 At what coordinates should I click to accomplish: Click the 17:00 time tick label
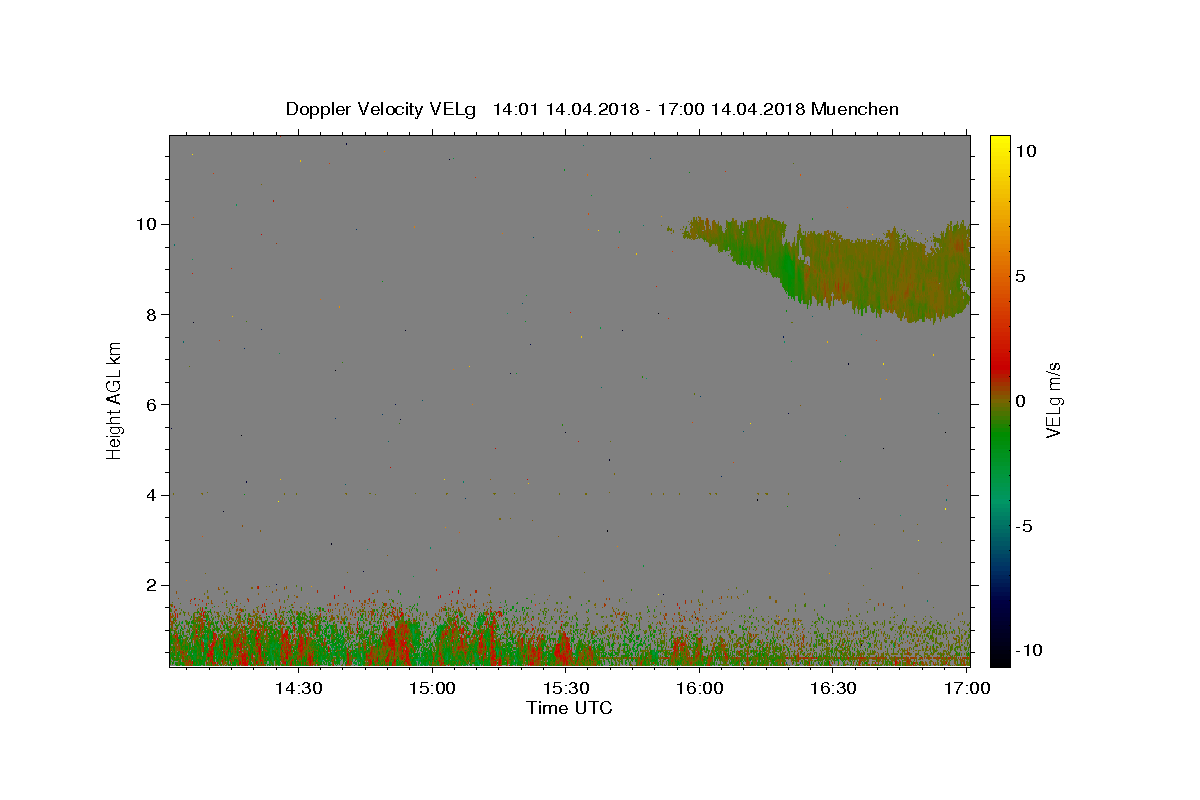click(967, 688)
